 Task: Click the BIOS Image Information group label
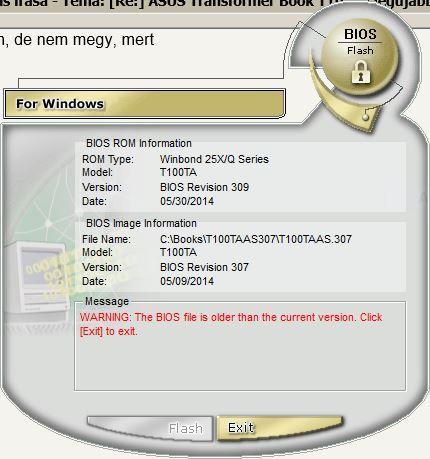pos(141,223)
